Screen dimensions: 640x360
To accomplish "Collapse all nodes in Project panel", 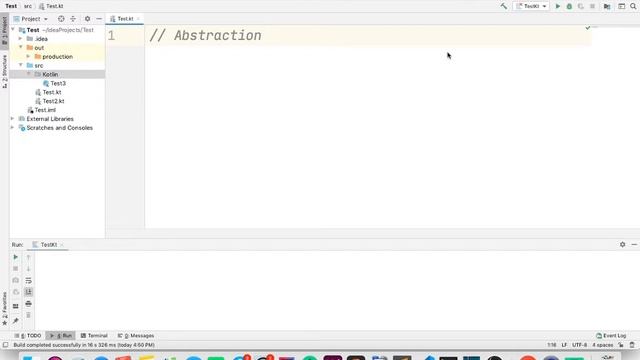I will [73, 19].
